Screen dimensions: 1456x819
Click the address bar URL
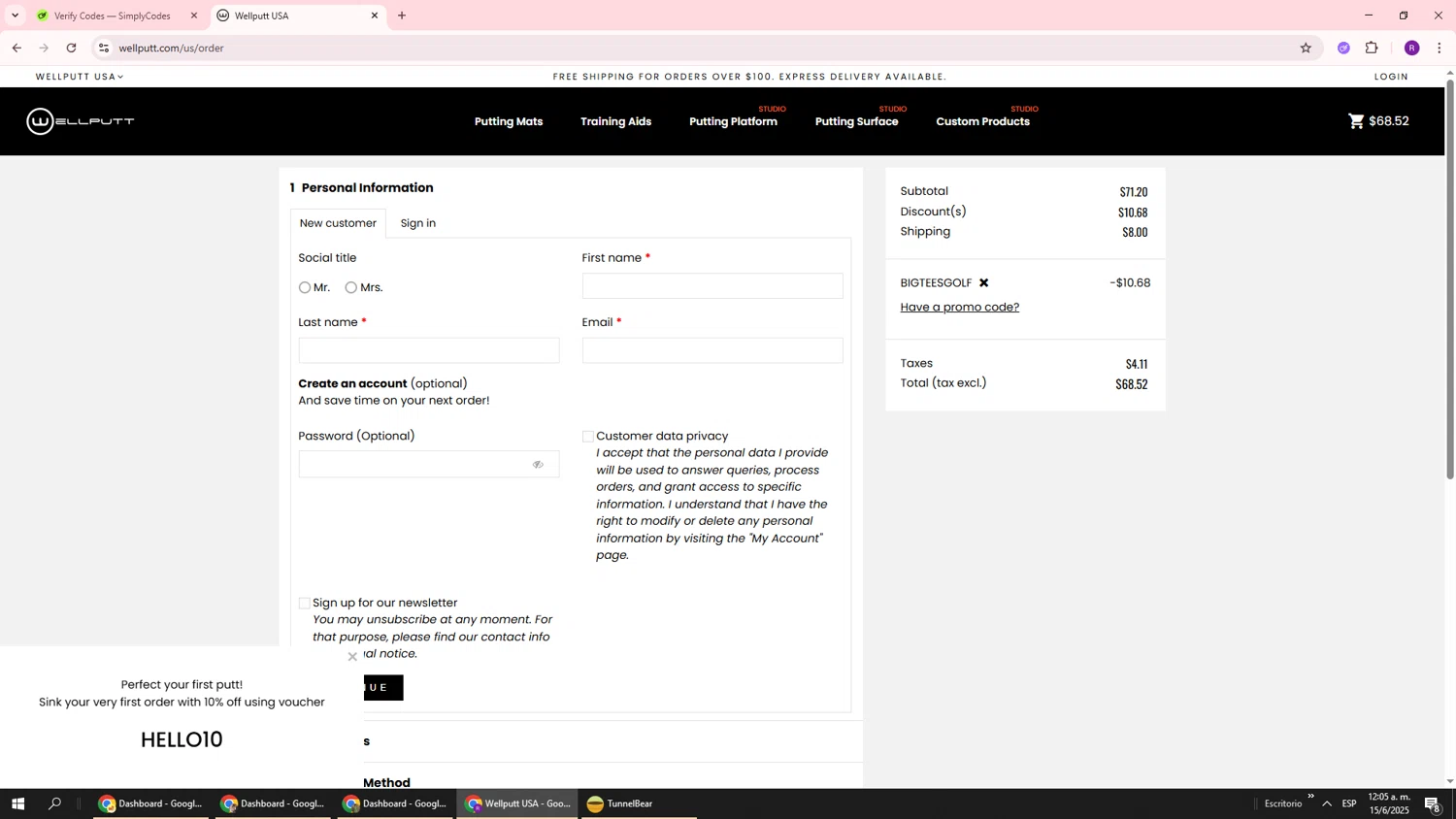click(172, 48)
